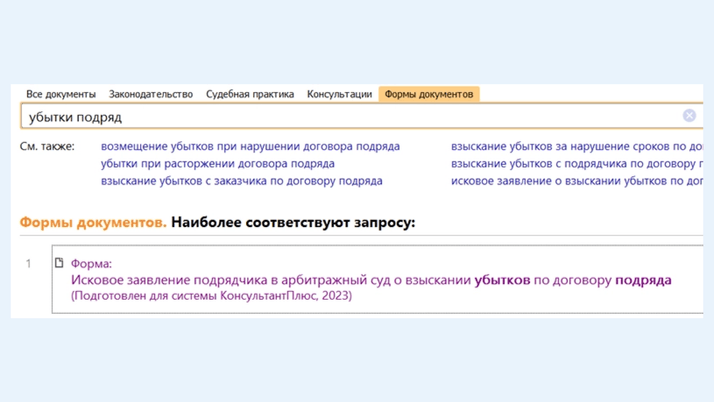Image resolution: width=714 pixels, height=402 pixels.
Task: Click the '(Подготовлен для системы КонсультантПлюс, 2023)' note
Action: 211,296
